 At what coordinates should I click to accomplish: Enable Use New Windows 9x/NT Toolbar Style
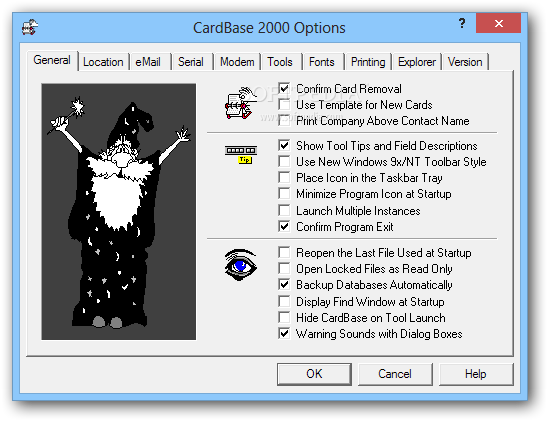(x=284, y=161)
